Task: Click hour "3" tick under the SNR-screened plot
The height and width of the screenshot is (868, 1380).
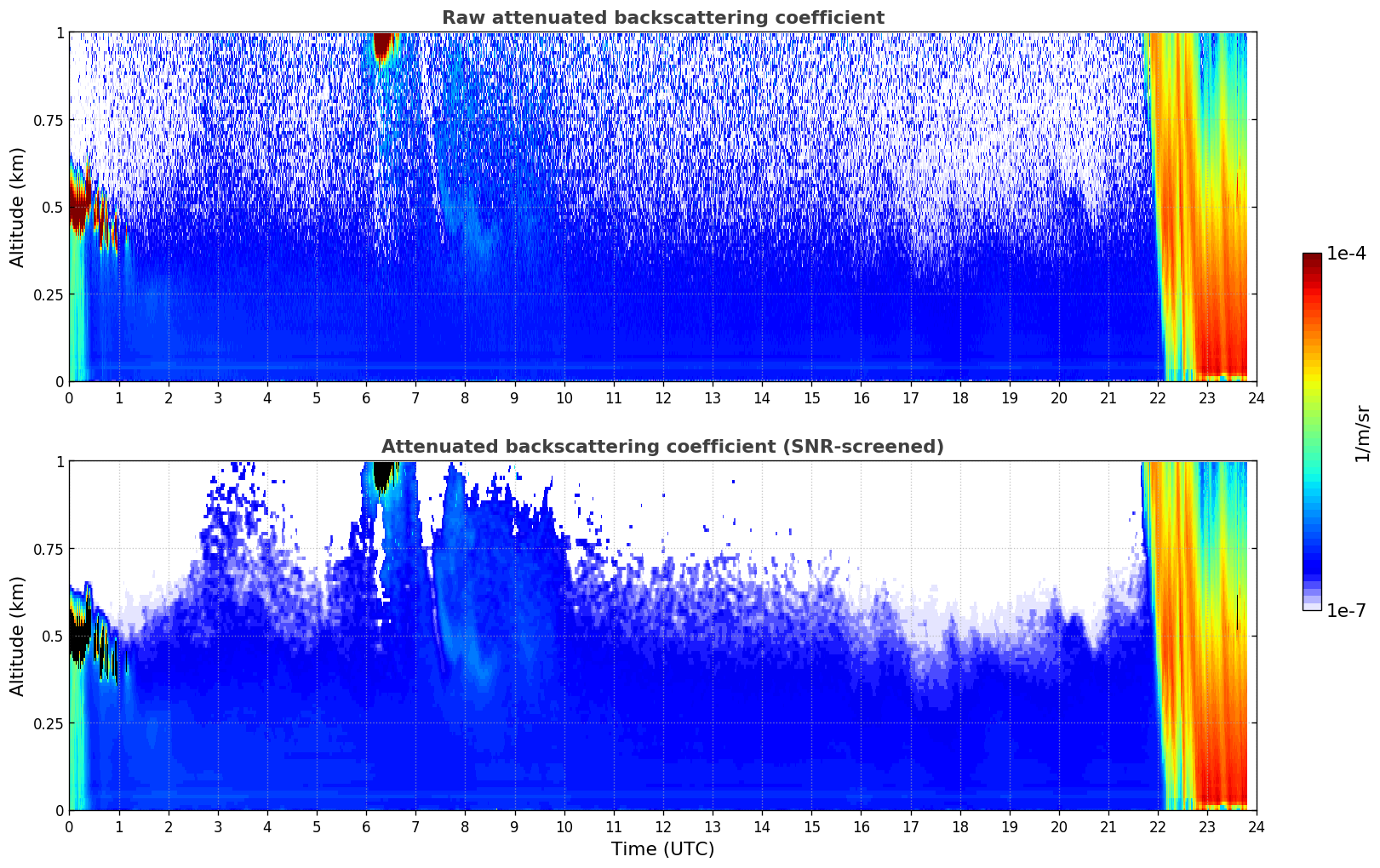Action: pos(218,826)
